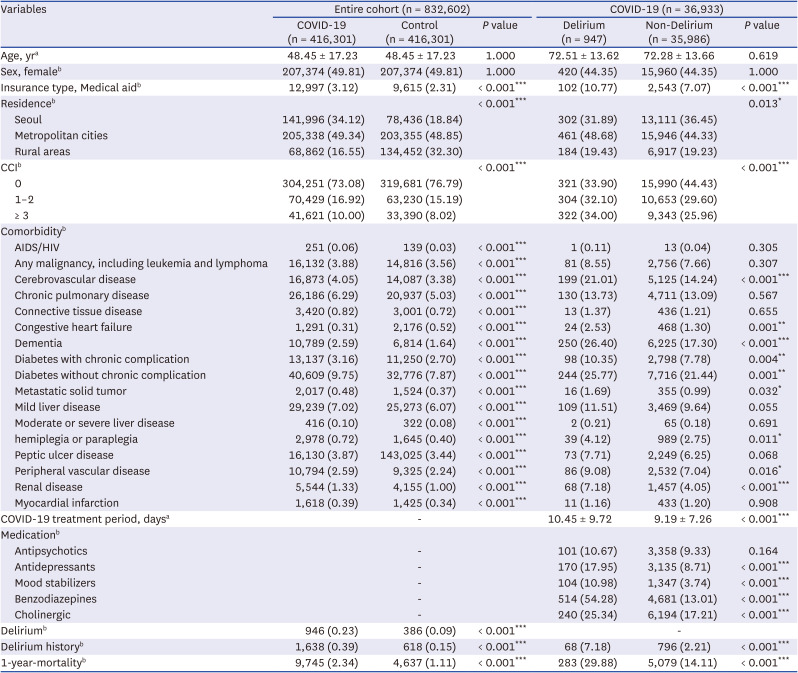Click the 'Dementia' row label
This screenshot has width=798, height=673.
tap(38, 343)
